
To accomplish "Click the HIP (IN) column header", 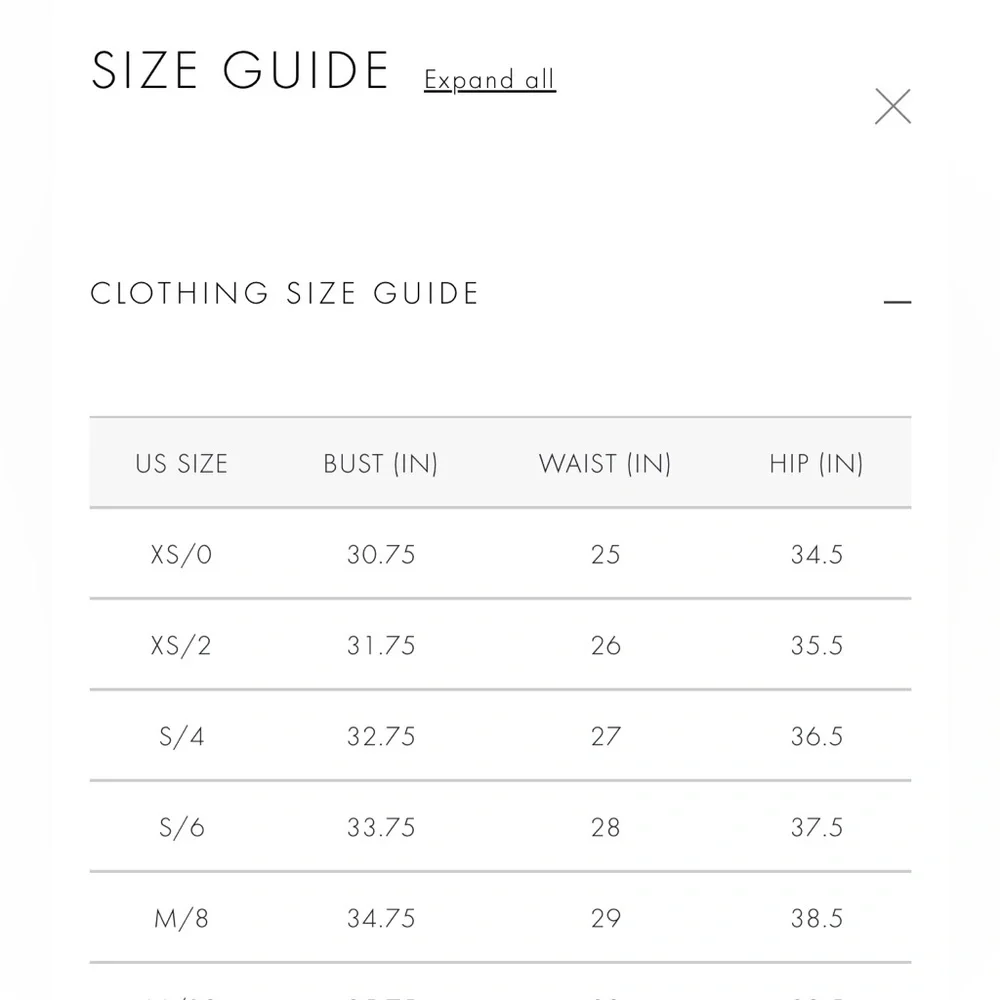I will [x=816, y=464].
